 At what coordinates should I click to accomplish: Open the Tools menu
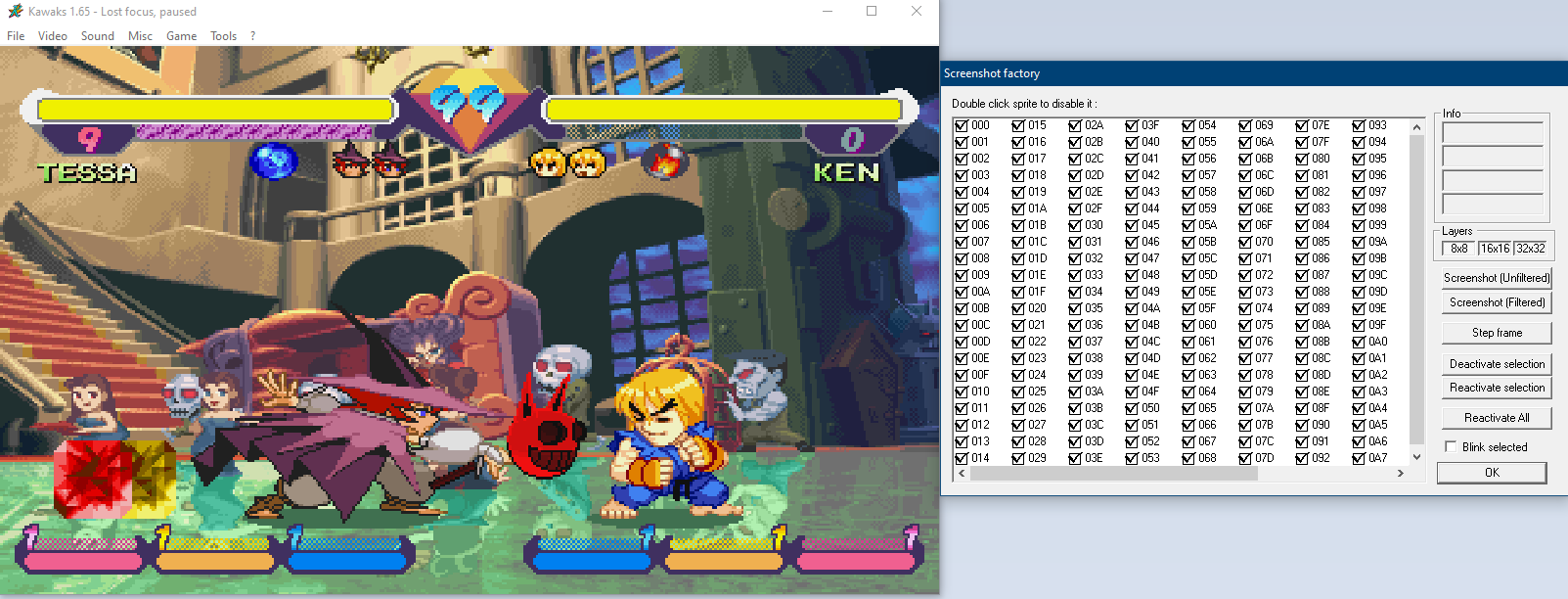[x=223, y=36]
